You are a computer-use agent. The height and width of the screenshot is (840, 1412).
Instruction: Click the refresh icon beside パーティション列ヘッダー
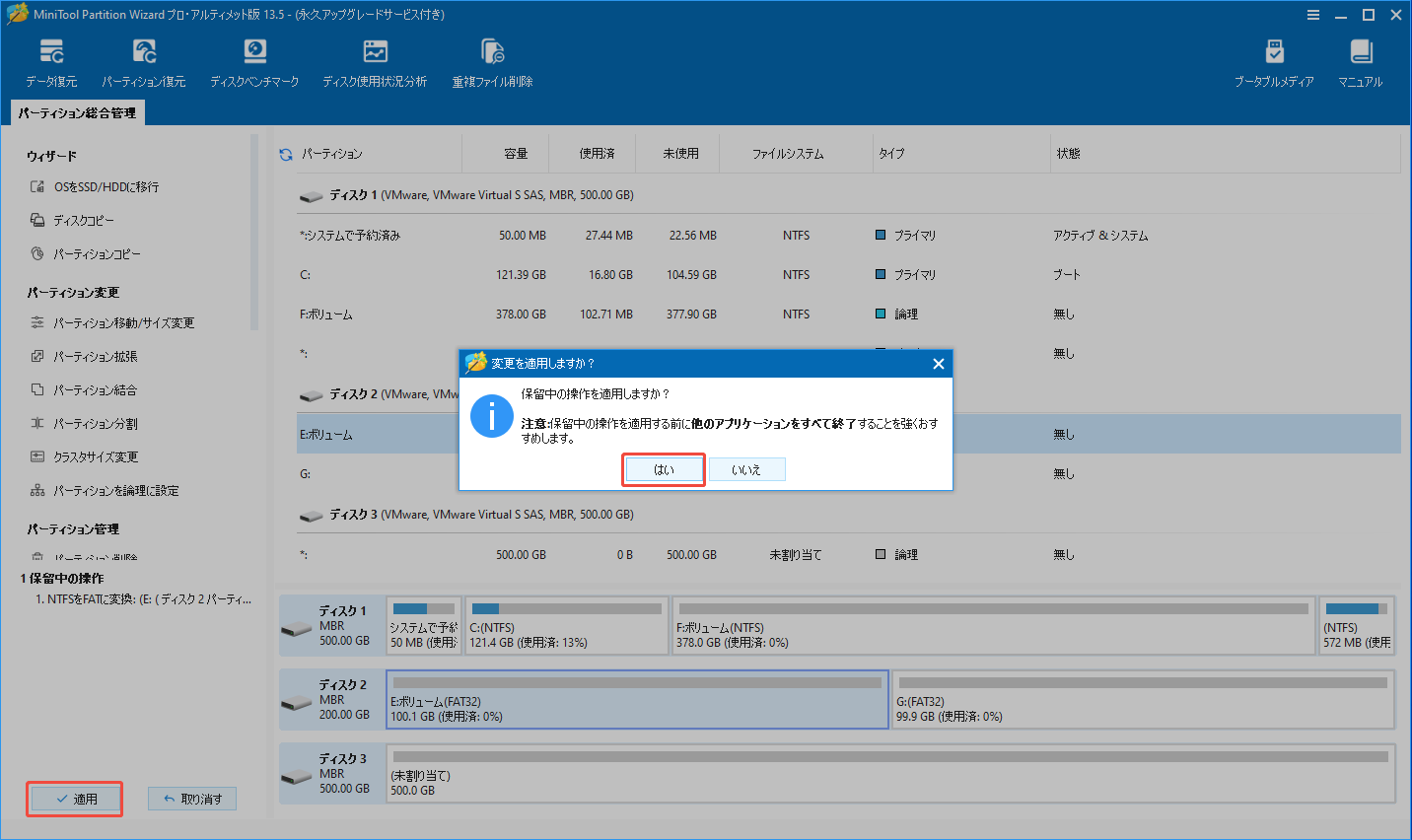tap(286, 153)
